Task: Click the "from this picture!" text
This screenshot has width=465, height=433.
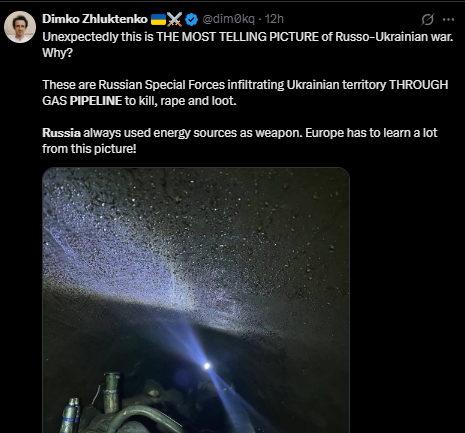Action: pyautogui.click(x=89, y=149)
